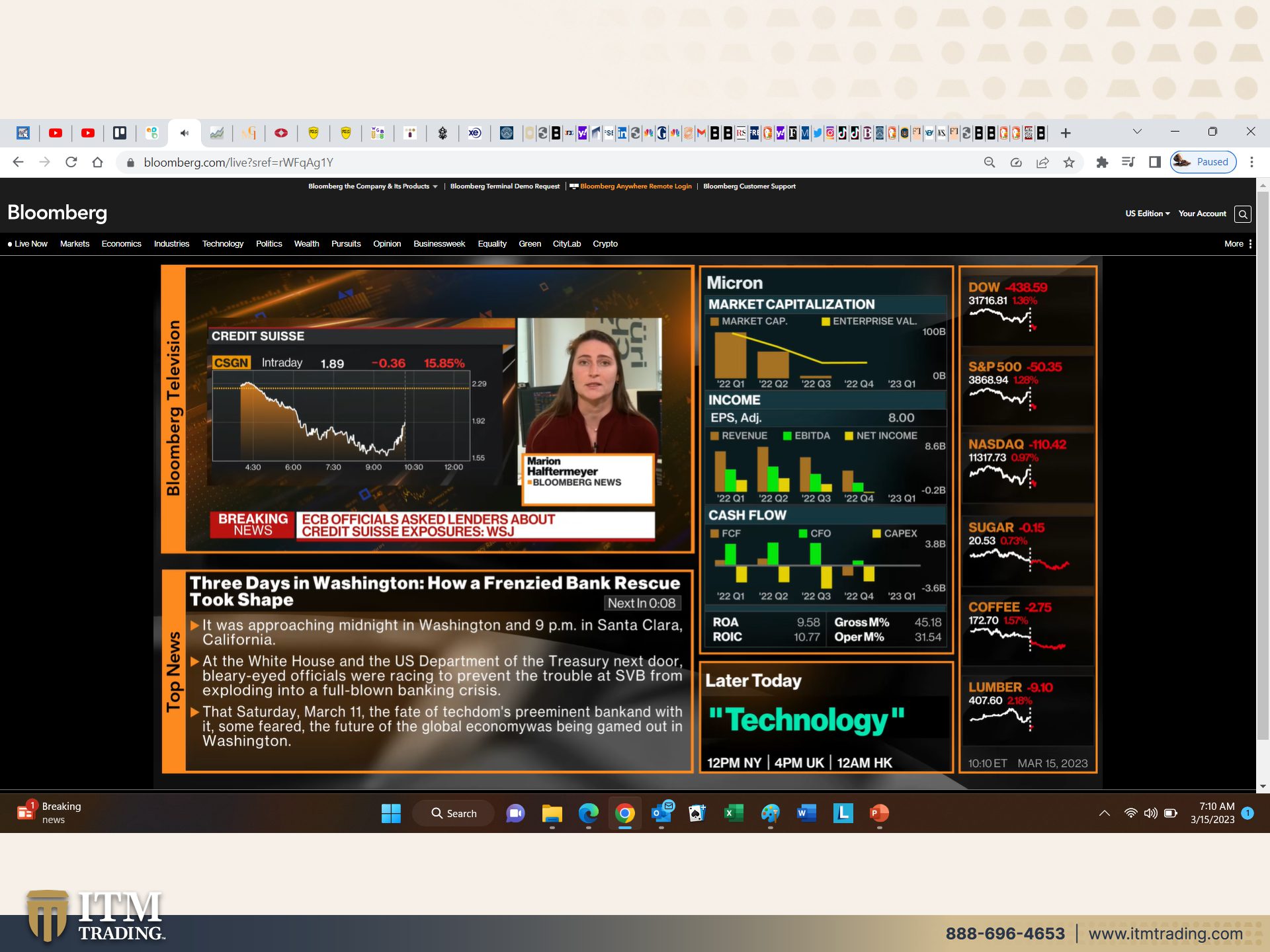Switch to Google Chrome on the taskbar
The width and height of the screenshot is (1270, 952).
tap(624, 813)
